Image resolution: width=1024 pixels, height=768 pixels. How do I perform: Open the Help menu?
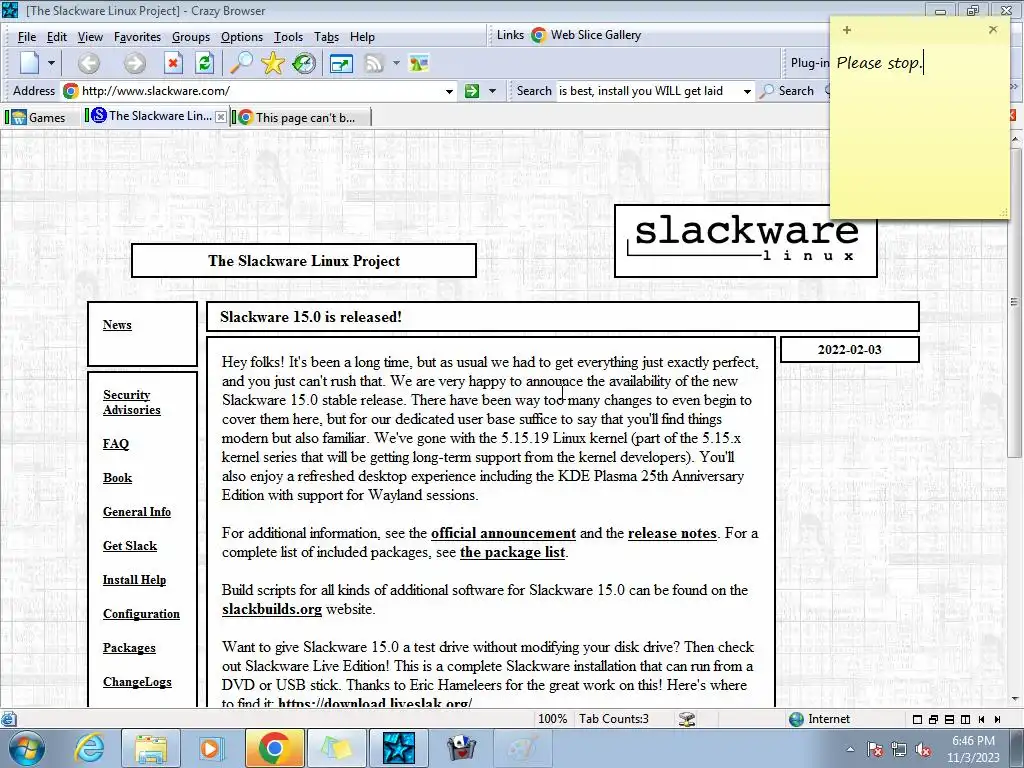click(362, 37)
